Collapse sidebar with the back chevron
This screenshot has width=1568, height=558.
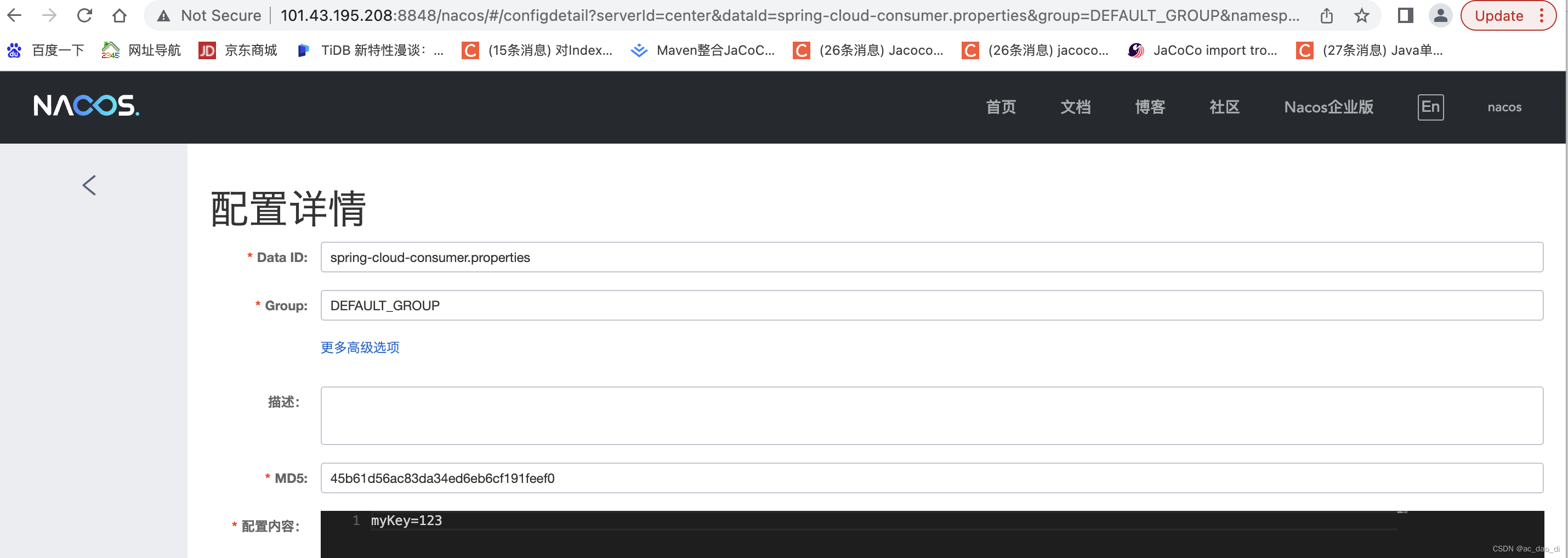click(x=89, y=186)
